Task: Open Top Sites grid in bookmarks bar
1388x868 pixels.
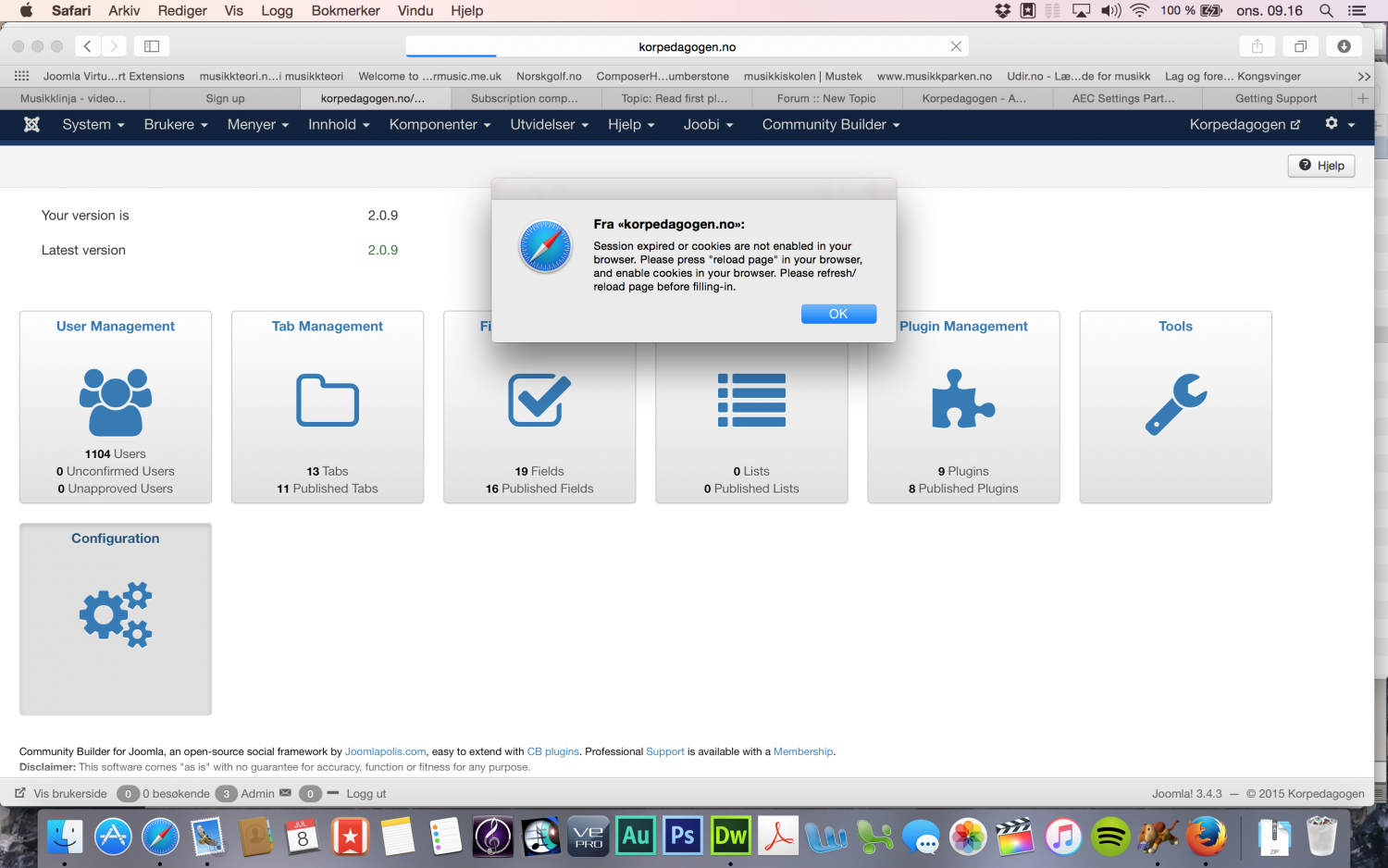Action: [22, 76]
